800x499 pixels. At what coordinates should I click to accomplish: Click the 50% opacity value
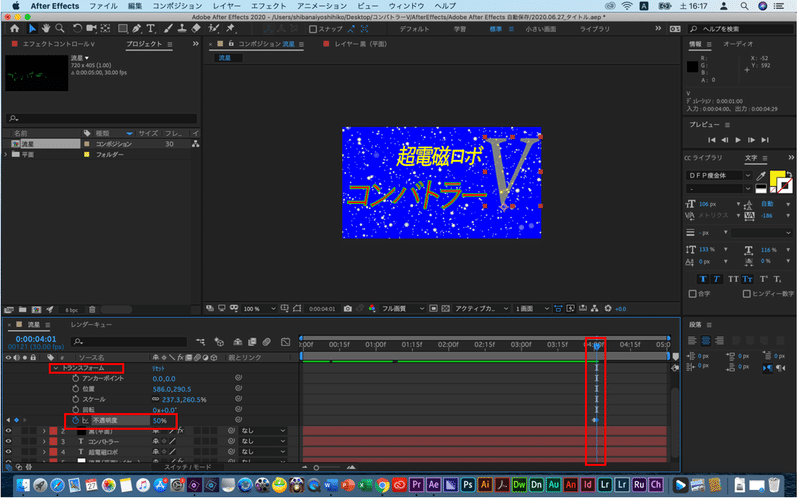[x=160, y=421]
